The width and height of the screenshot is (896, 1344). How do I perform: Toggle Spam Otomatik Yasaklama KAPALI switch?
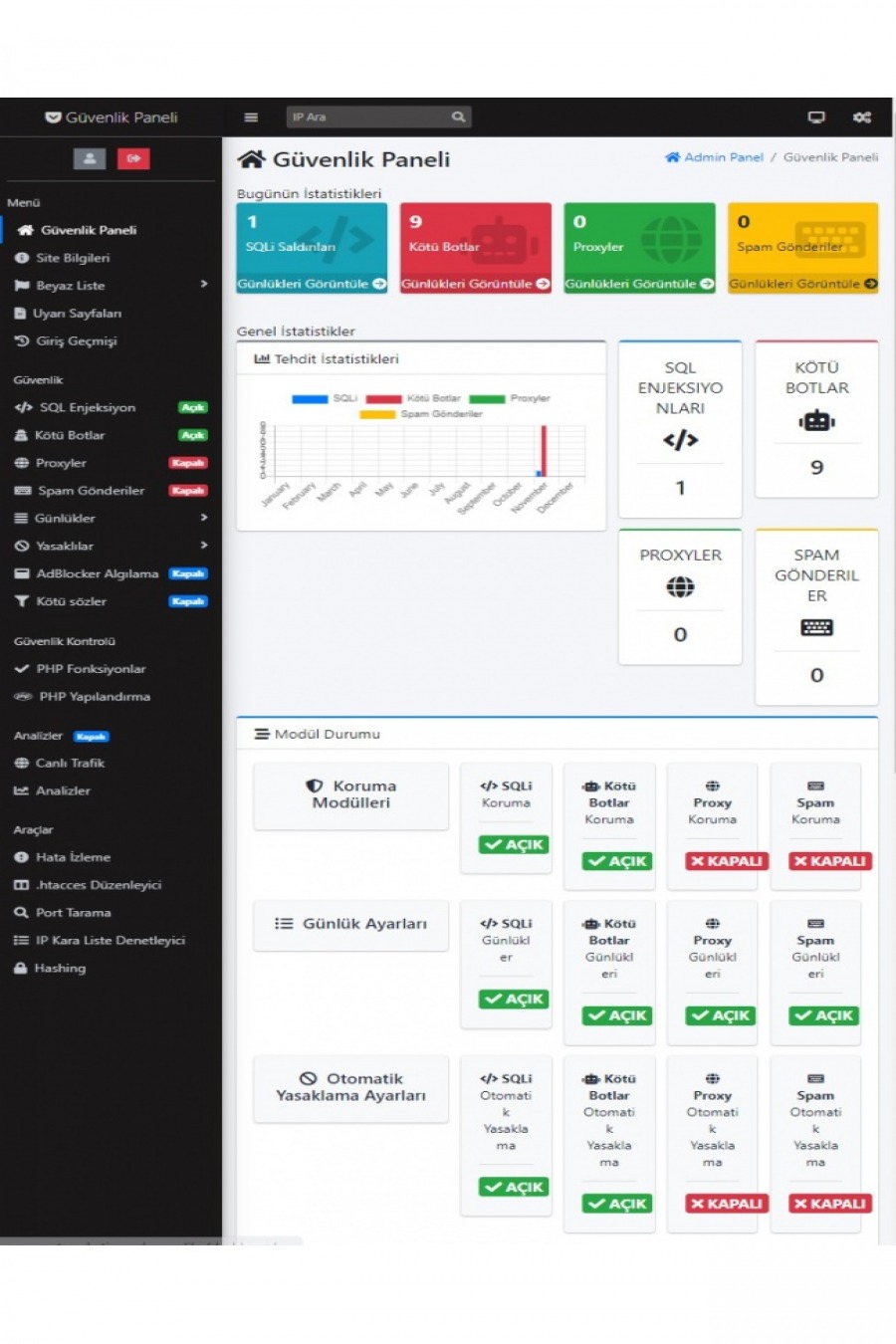point(830,1204)
